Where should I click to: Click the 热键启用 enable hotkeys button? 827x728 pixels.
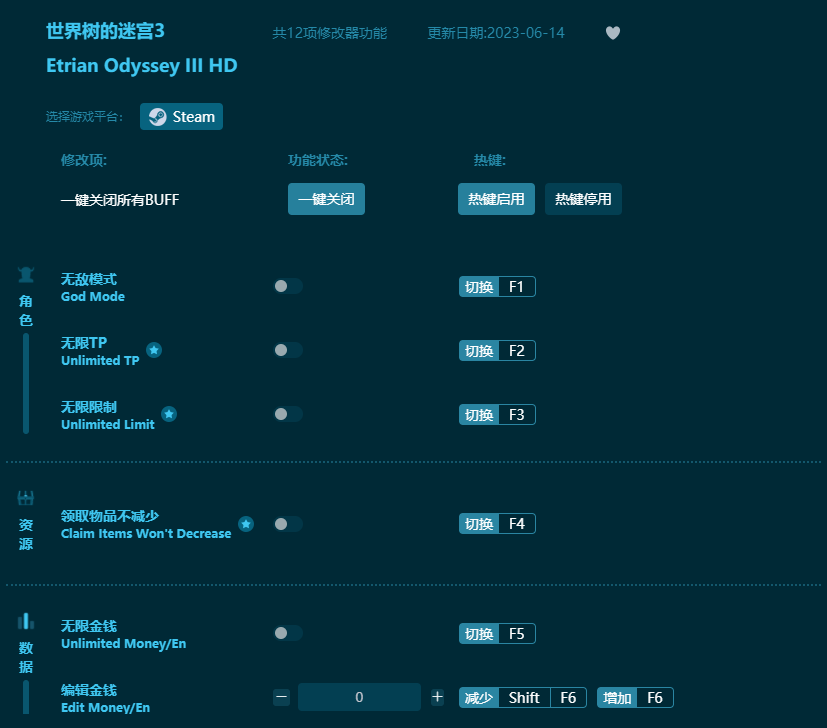(x=496, y=199)
